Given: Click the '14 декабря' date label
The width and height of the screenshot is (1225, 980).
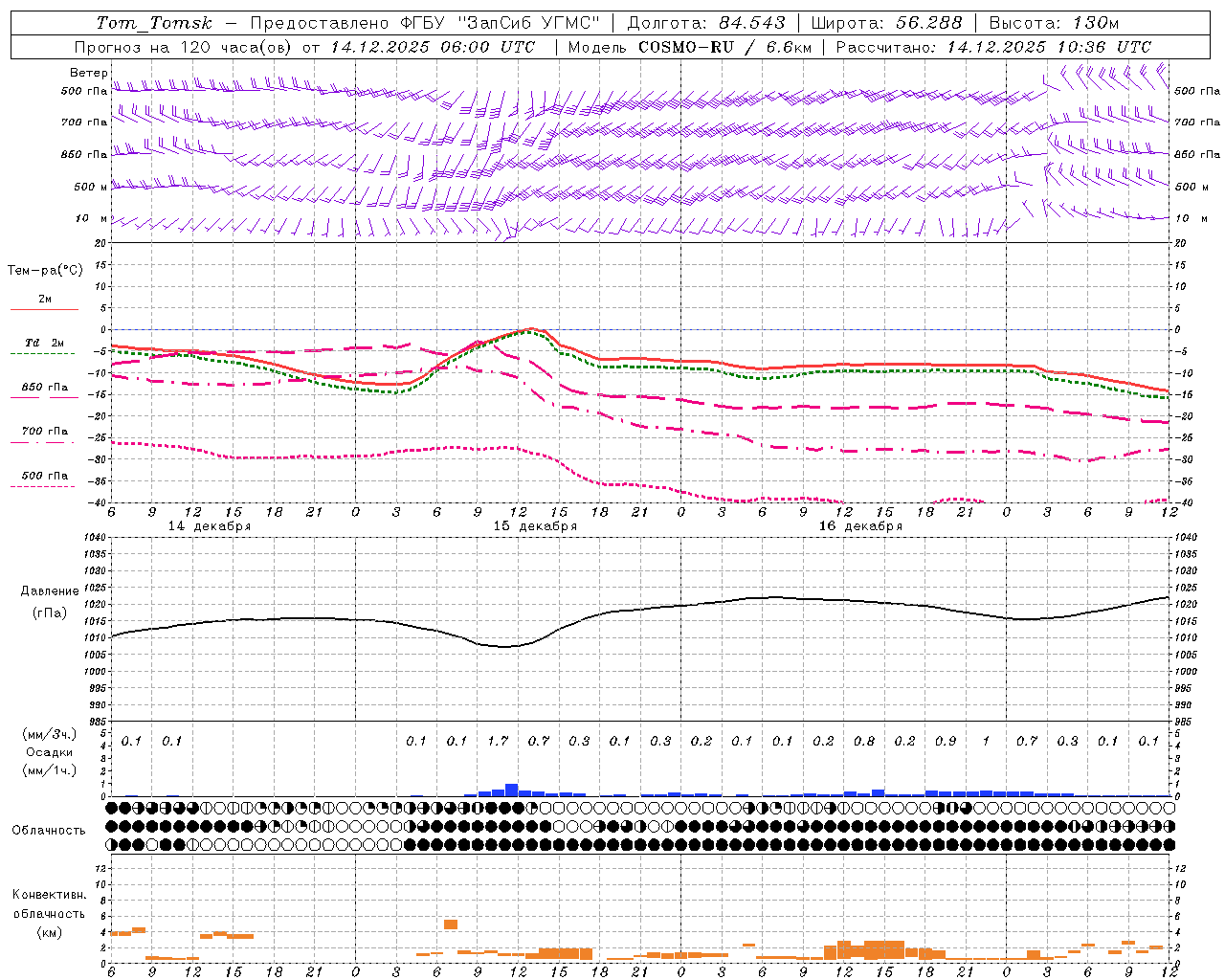Looking at the screenshot, I should [210, 526].
